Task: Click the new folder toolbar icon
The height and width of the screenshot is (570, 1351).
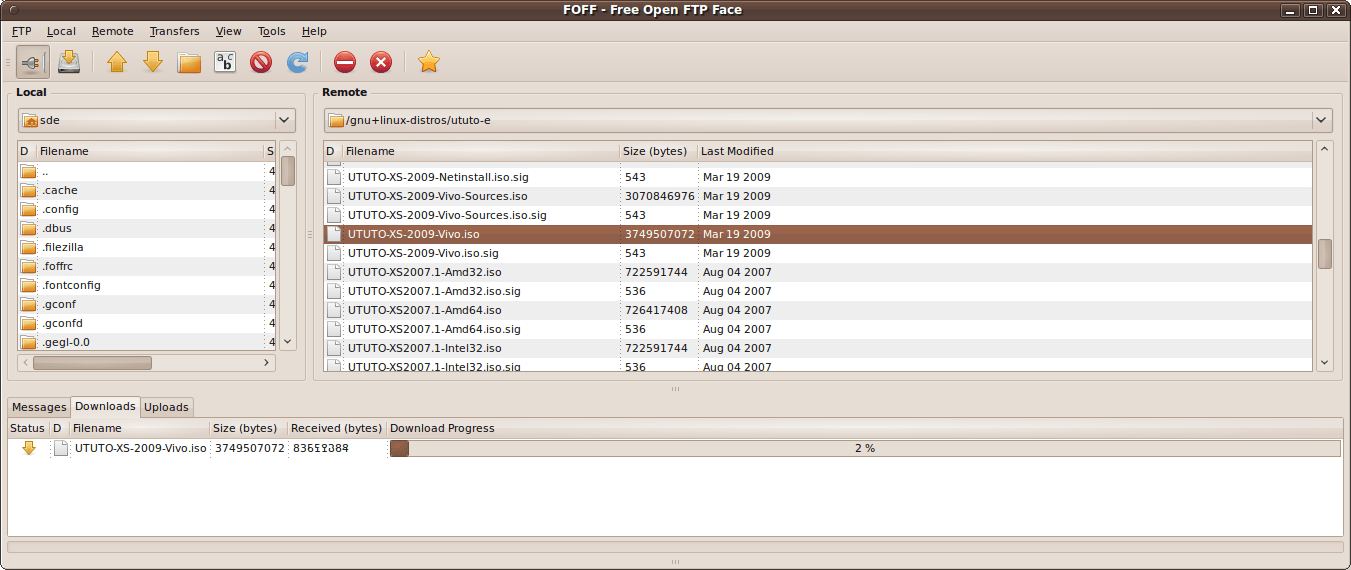Action: point(189,62)
